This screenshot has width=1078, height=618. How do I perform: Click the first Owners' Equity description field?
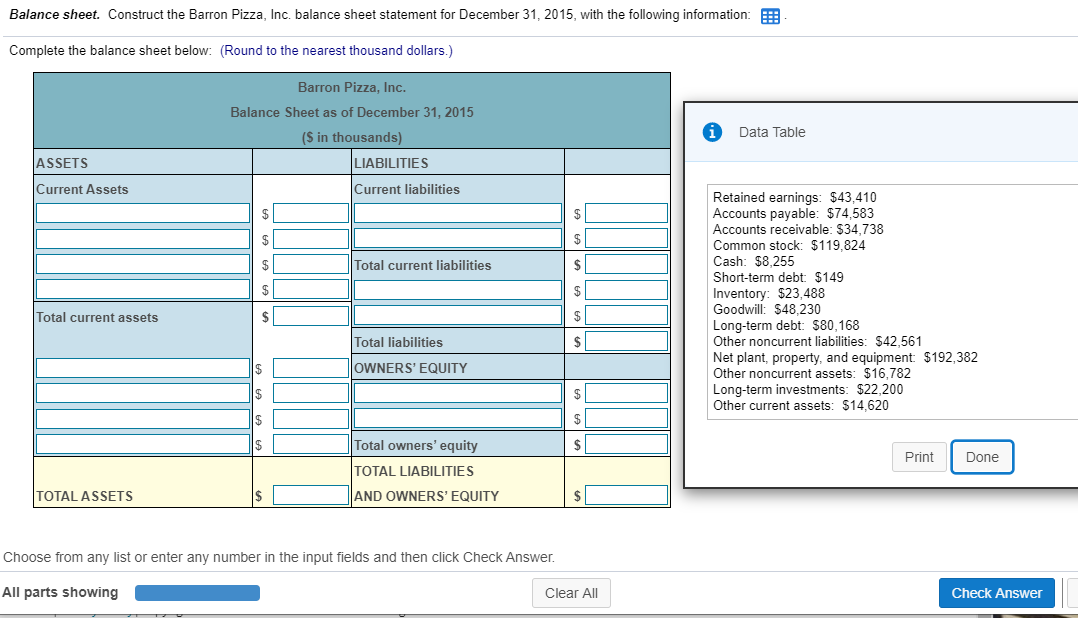[458, 392]
